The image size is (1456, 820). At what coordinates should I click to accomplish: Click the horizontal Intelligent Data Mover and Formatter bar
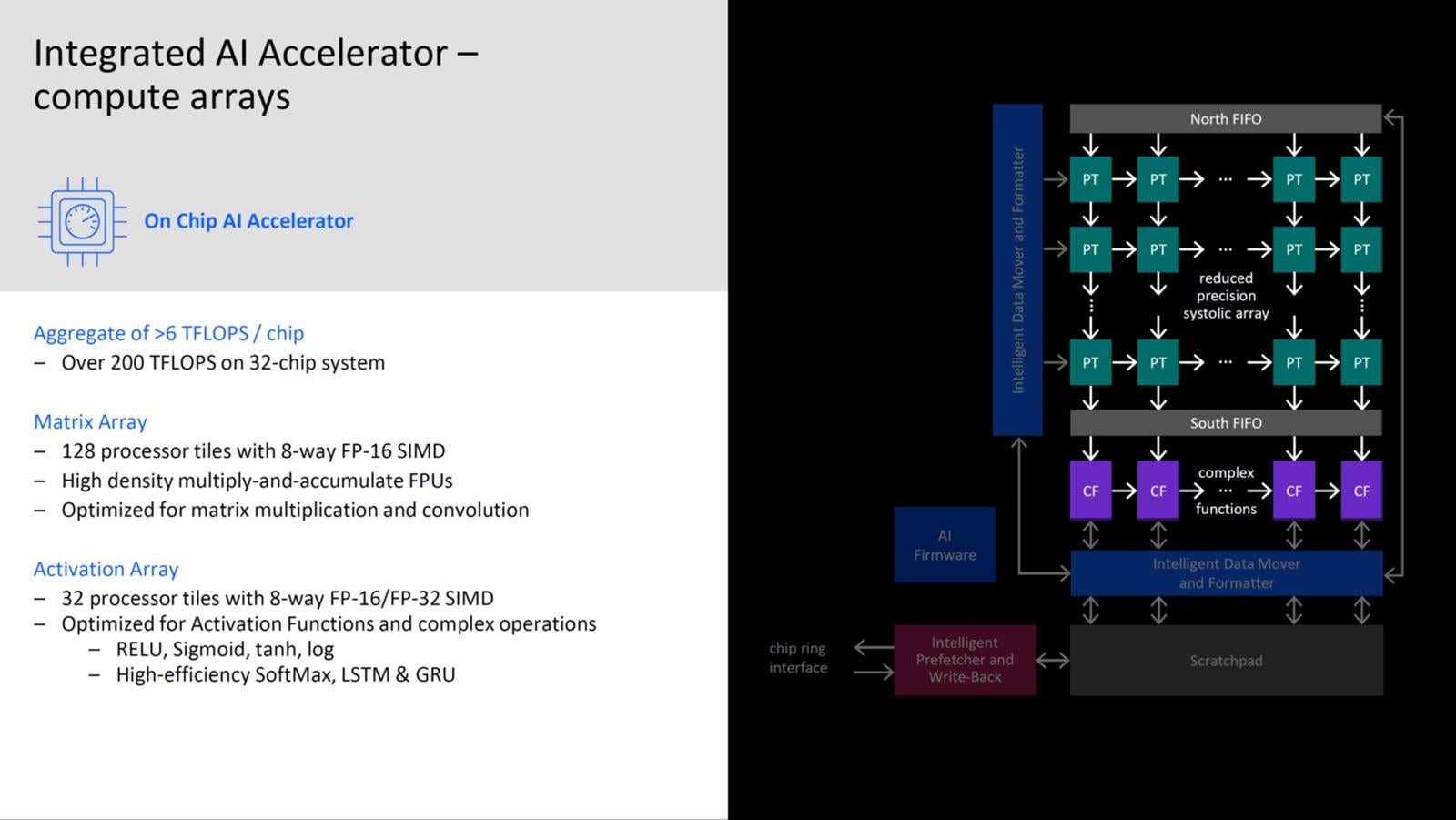1226,573
